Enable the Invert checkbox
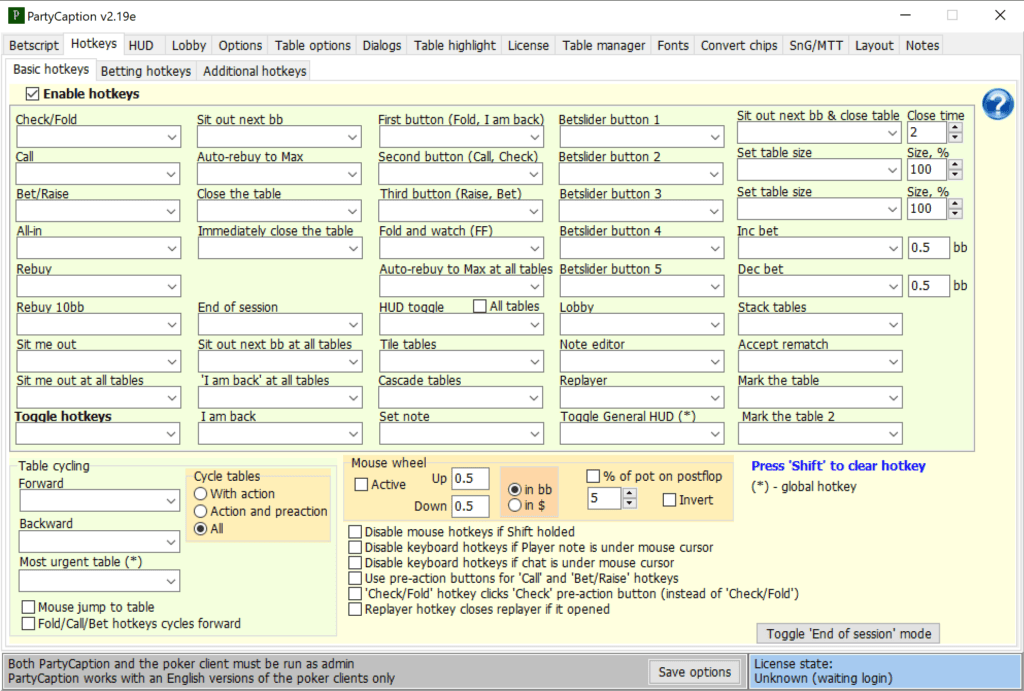 [x=669, y=500]
